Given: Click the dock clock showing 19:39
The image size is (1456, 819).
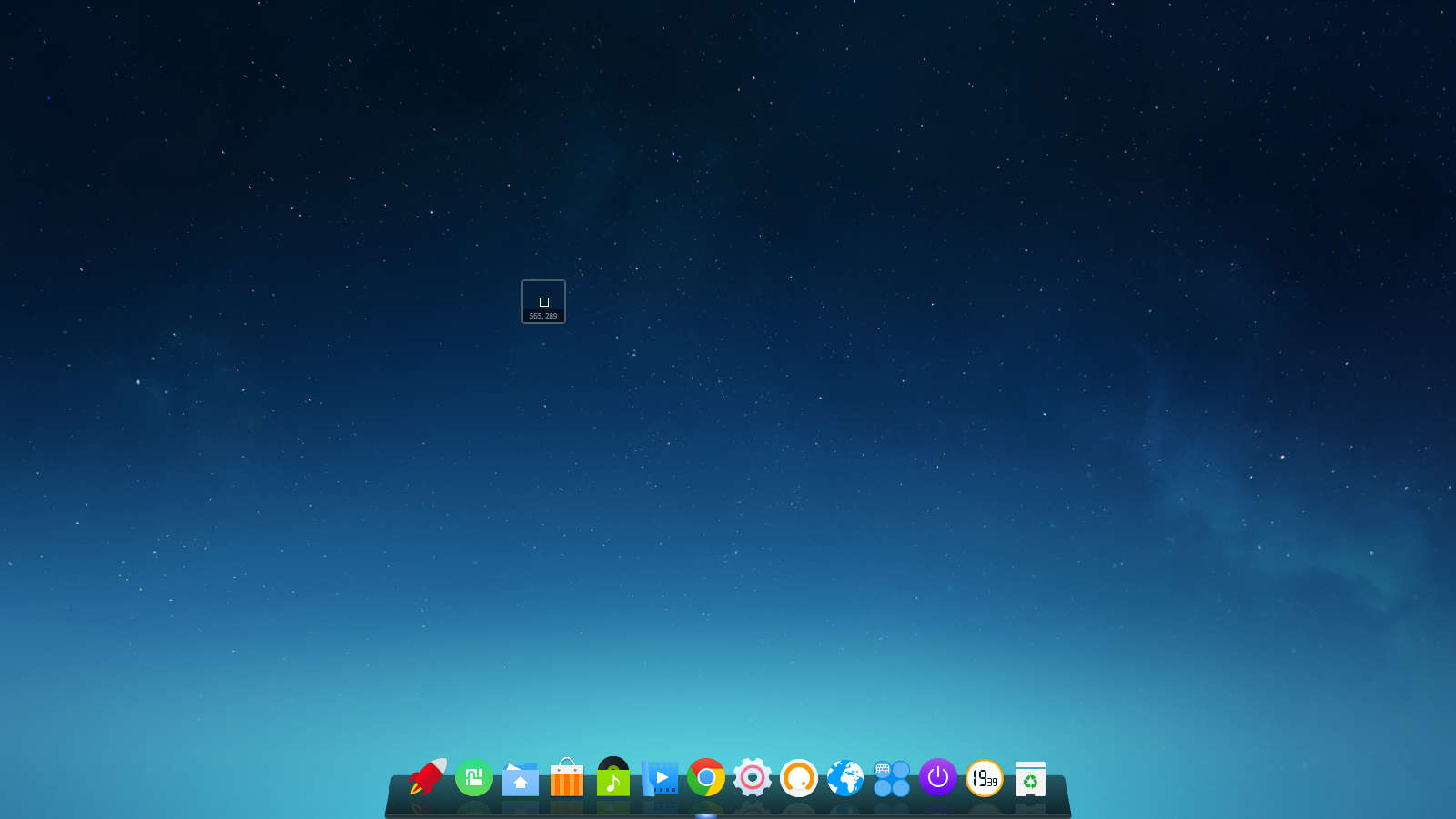Looking at the screenshot, I should [x=985, y=777].
